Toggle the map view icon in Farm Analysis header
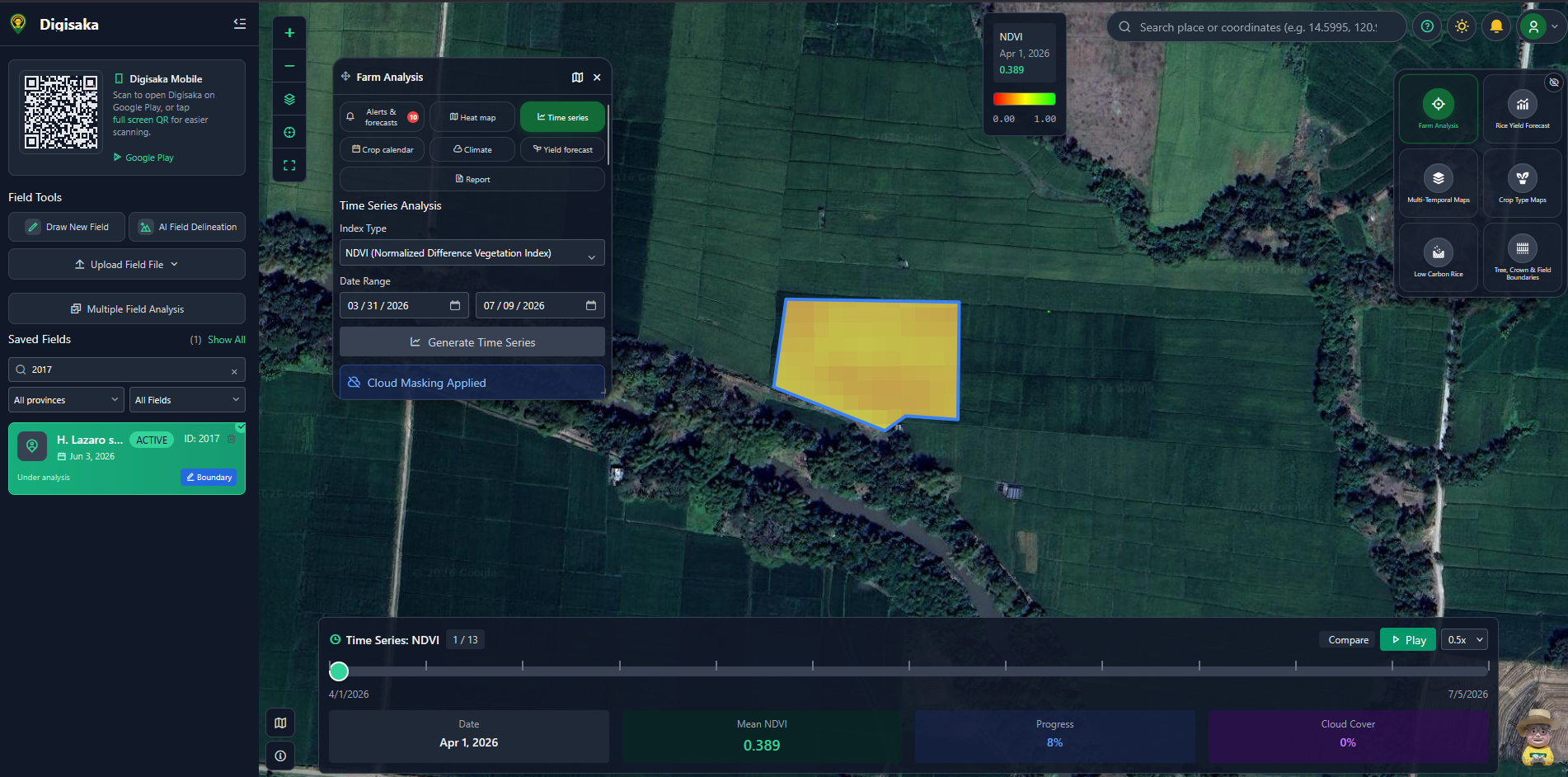Image resolution: width=1568 pixels, height=777 pixels. [577, 78]
